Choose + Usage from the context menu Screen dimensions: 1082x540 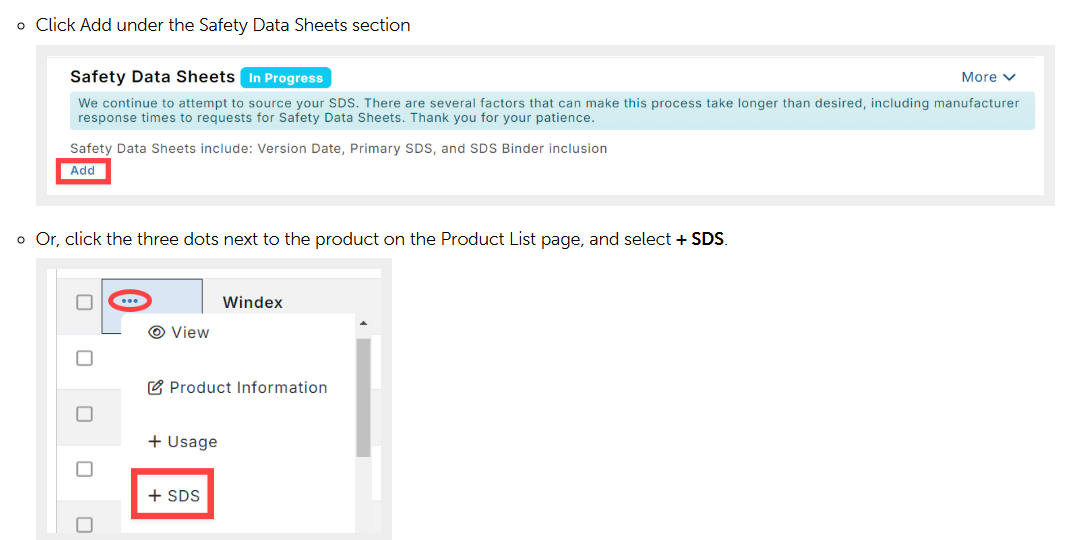click(183, 441)
